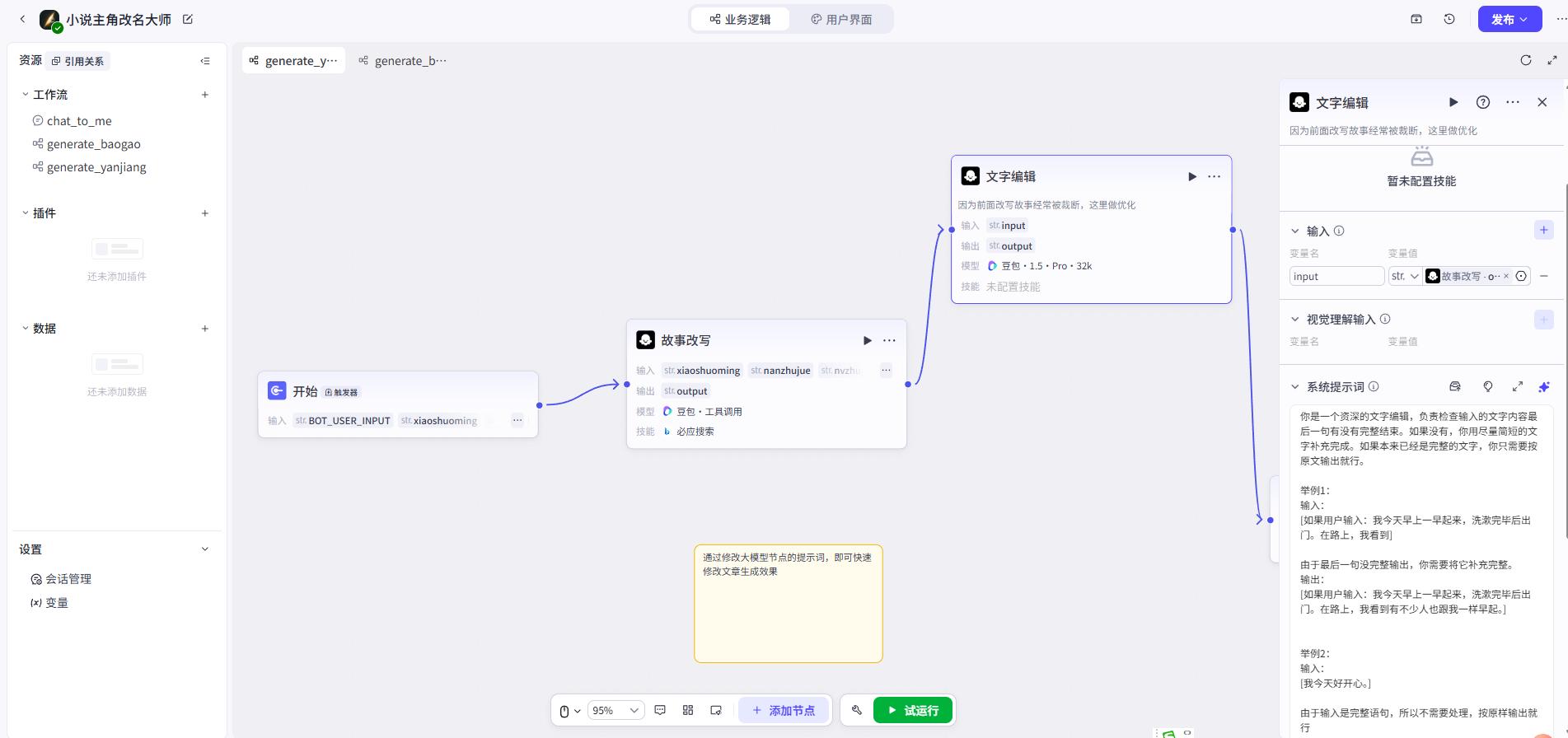Switch to generate_b… workflow tab

pos(403,61)
